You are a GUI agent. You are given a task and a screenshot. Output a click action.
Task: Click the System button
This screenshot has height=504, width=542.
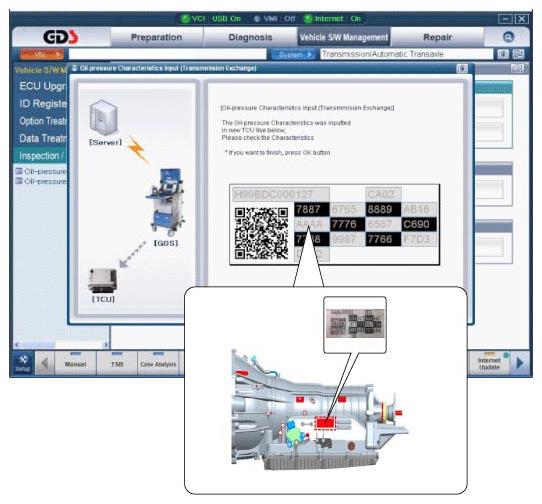293,55
